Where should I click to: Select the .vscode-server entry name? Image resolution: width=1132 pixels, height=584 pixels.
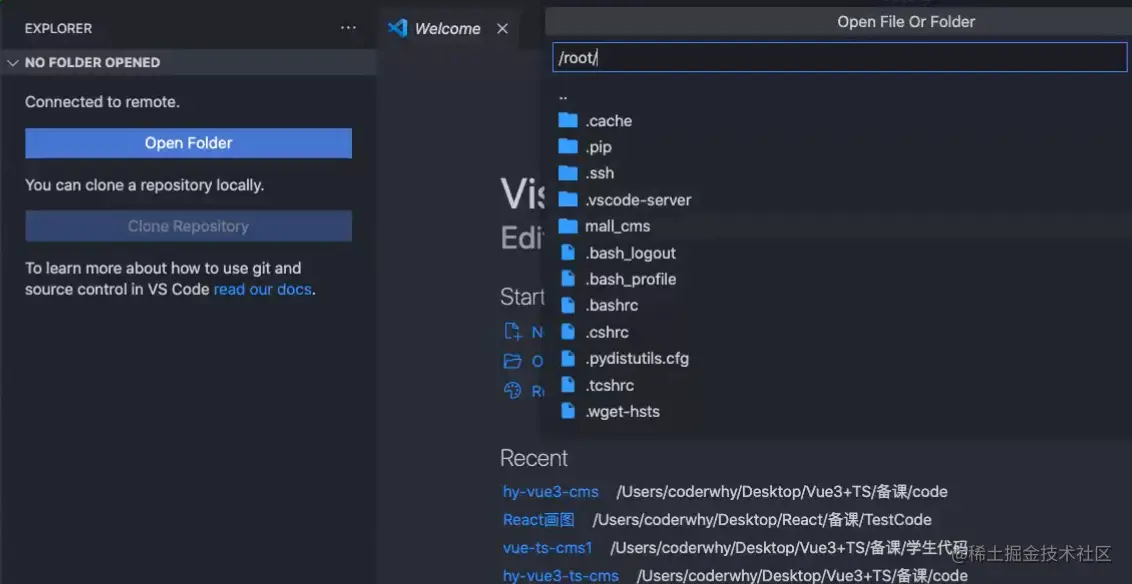pos(638,200)
